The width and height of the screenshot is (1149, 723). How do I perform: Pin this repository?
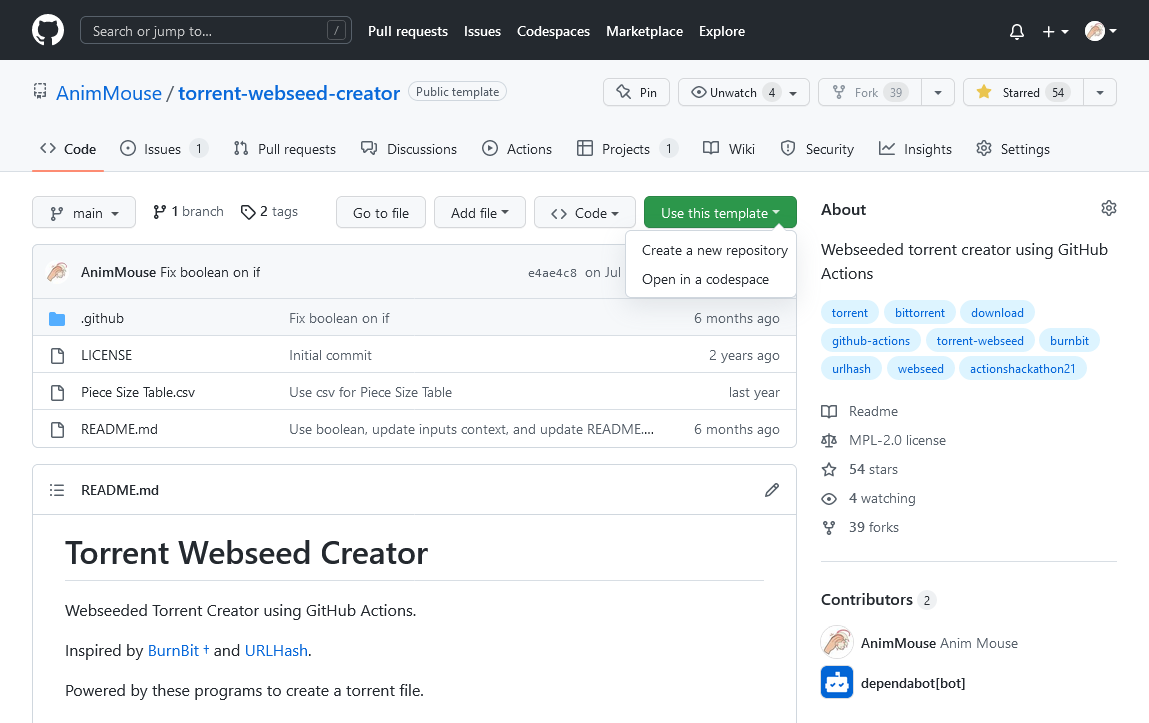[x=636, y=92]
